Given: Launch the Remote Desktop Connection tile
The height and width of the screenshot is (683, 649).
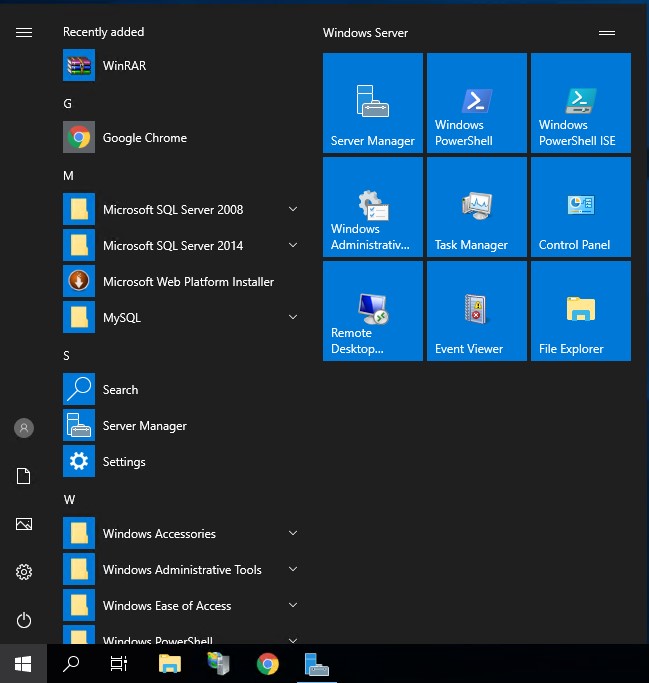Looking at the screenshot, I should pyautogui.click(x=372, y=311).
